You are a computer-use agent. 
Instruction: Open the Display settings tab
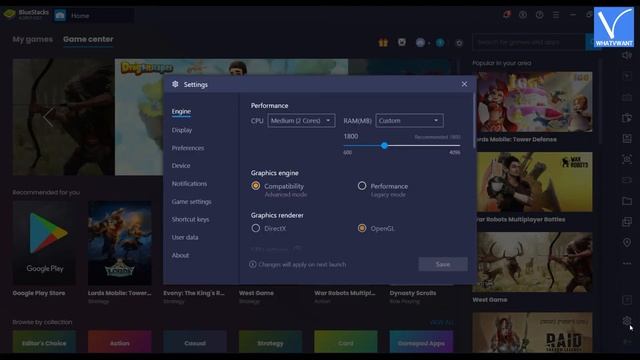(182, 130)
